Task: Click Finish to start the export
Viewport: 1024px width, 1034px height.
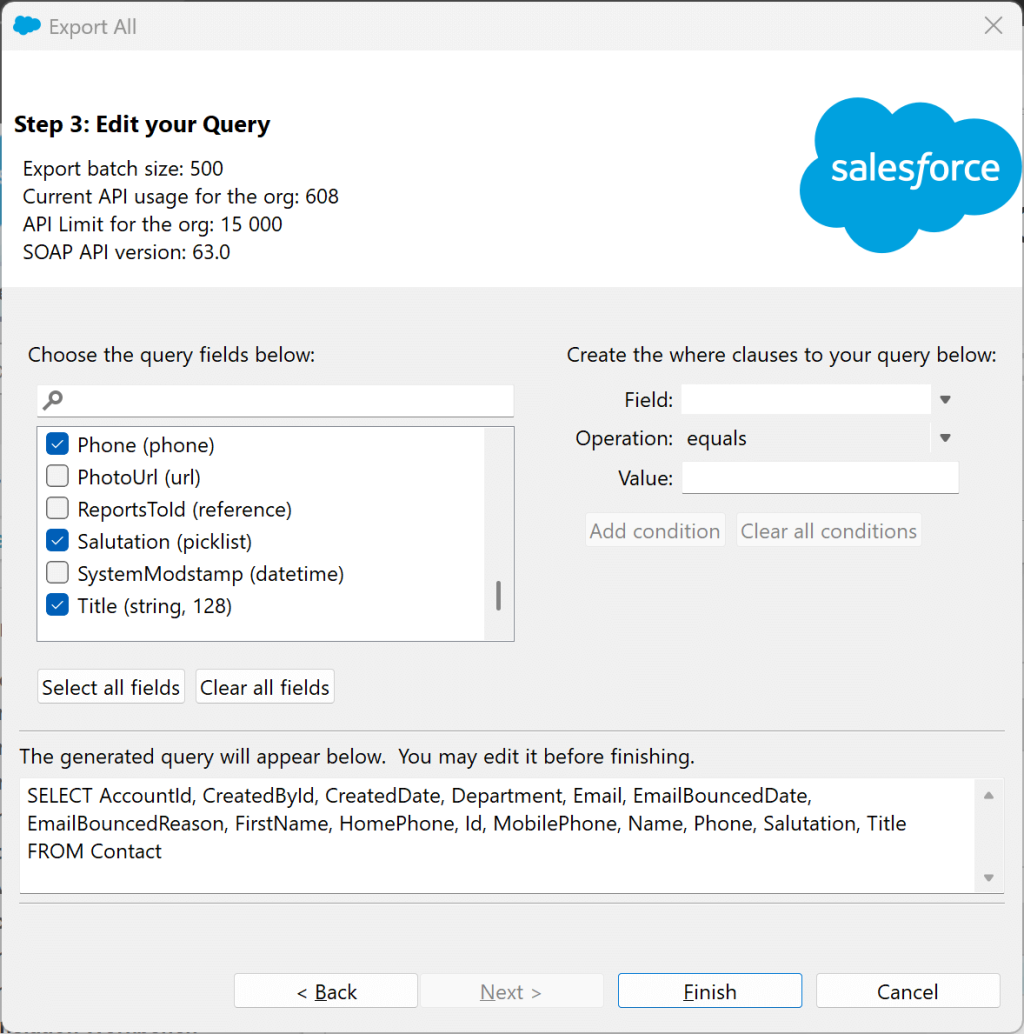Action: (709, 990)
